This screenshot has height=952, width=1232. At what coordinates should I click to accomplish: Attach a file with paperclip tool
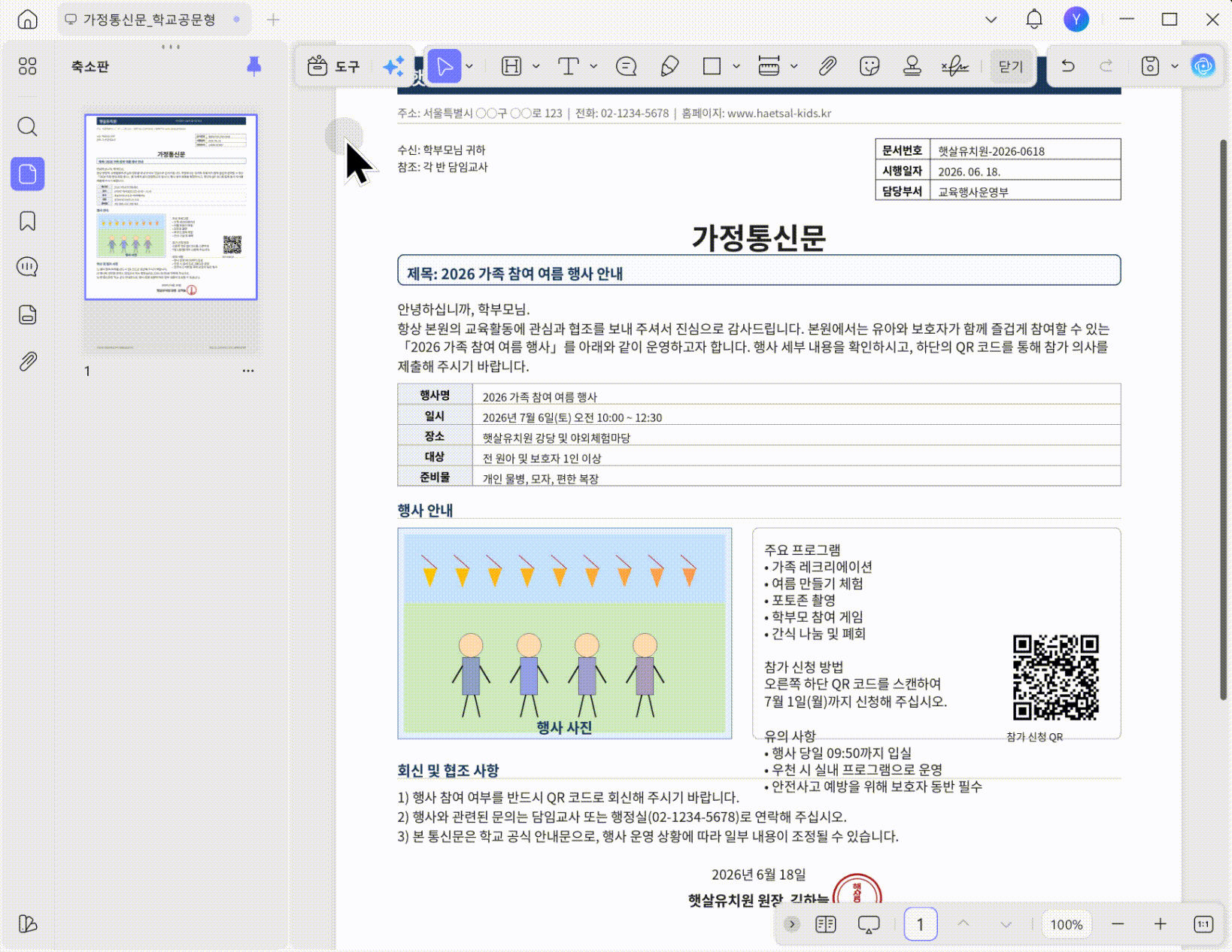[x=827, y=67]
